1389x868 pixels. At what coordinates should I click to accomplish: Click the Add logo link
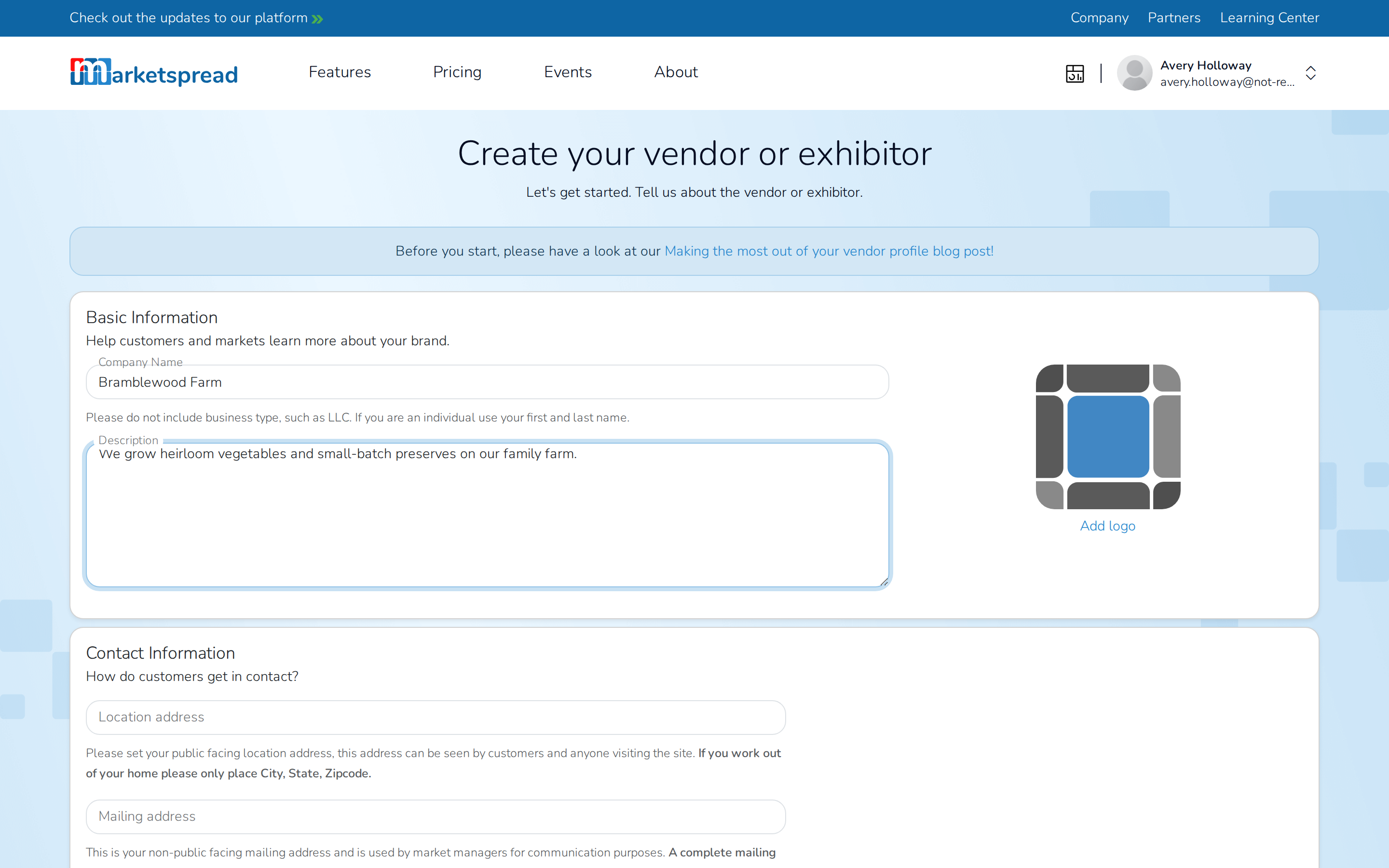(1107, 526)
